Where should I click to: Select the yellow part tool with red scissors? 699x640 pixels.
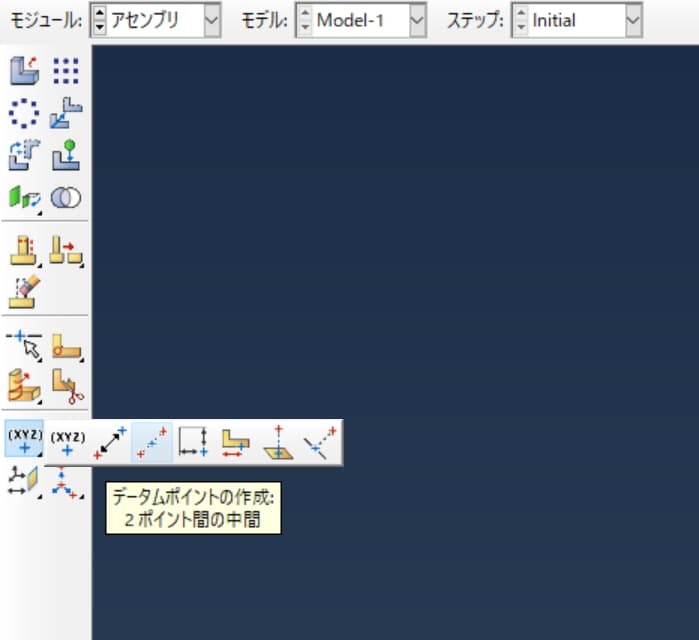tap(67, 386)
